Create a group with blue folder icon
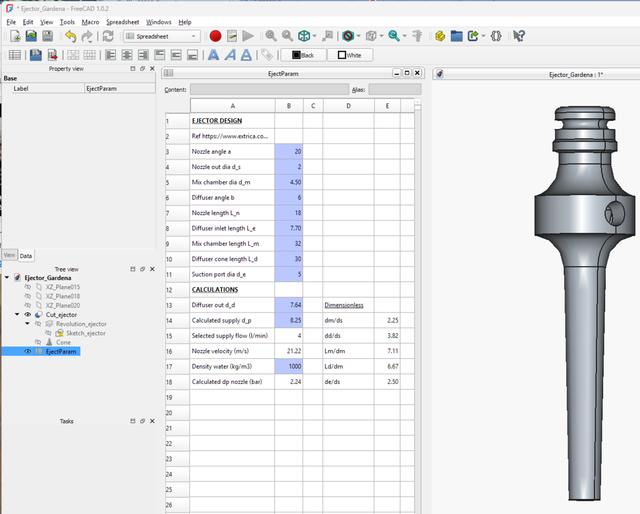The width and height of the screenshot is (640, 514). pyautogui.click(x=456, y=36)
